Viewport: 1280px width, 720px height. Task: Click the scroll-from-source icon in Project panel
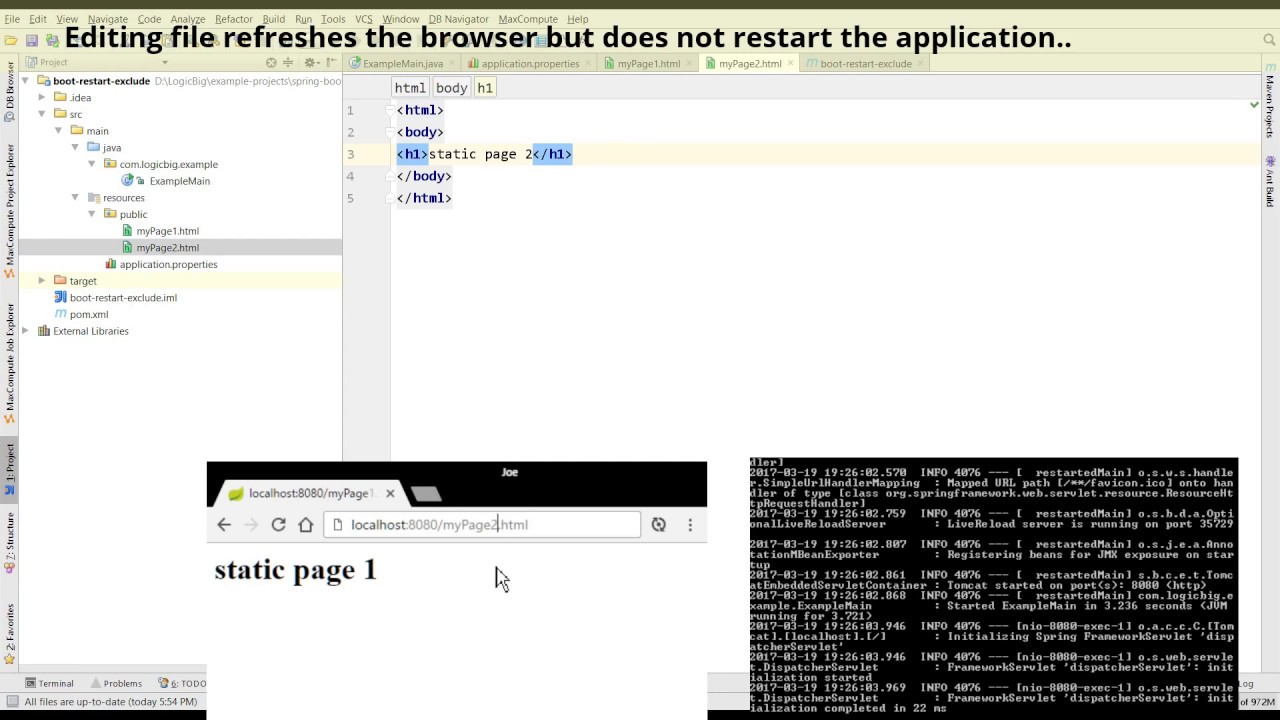271,63
